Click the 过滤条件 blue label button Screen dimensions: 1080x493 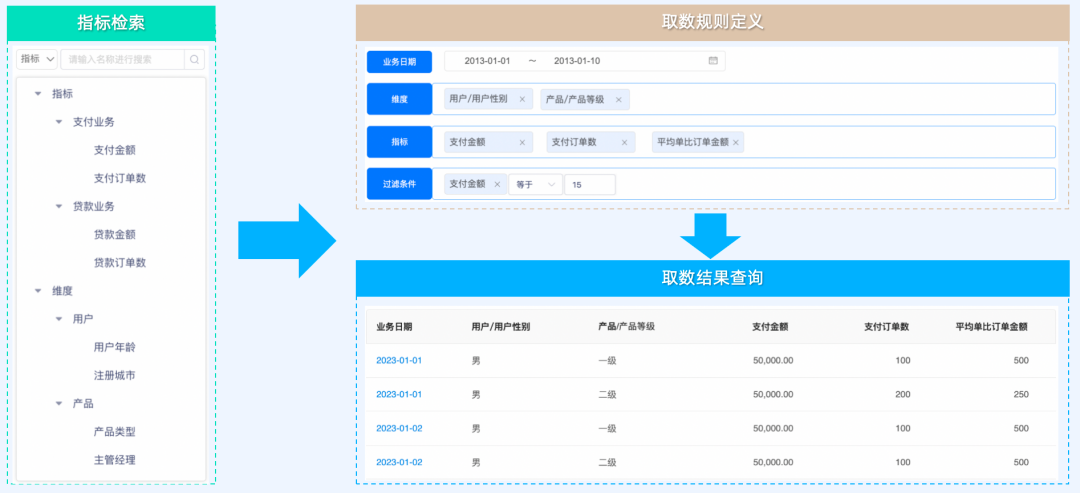[399, 184]
